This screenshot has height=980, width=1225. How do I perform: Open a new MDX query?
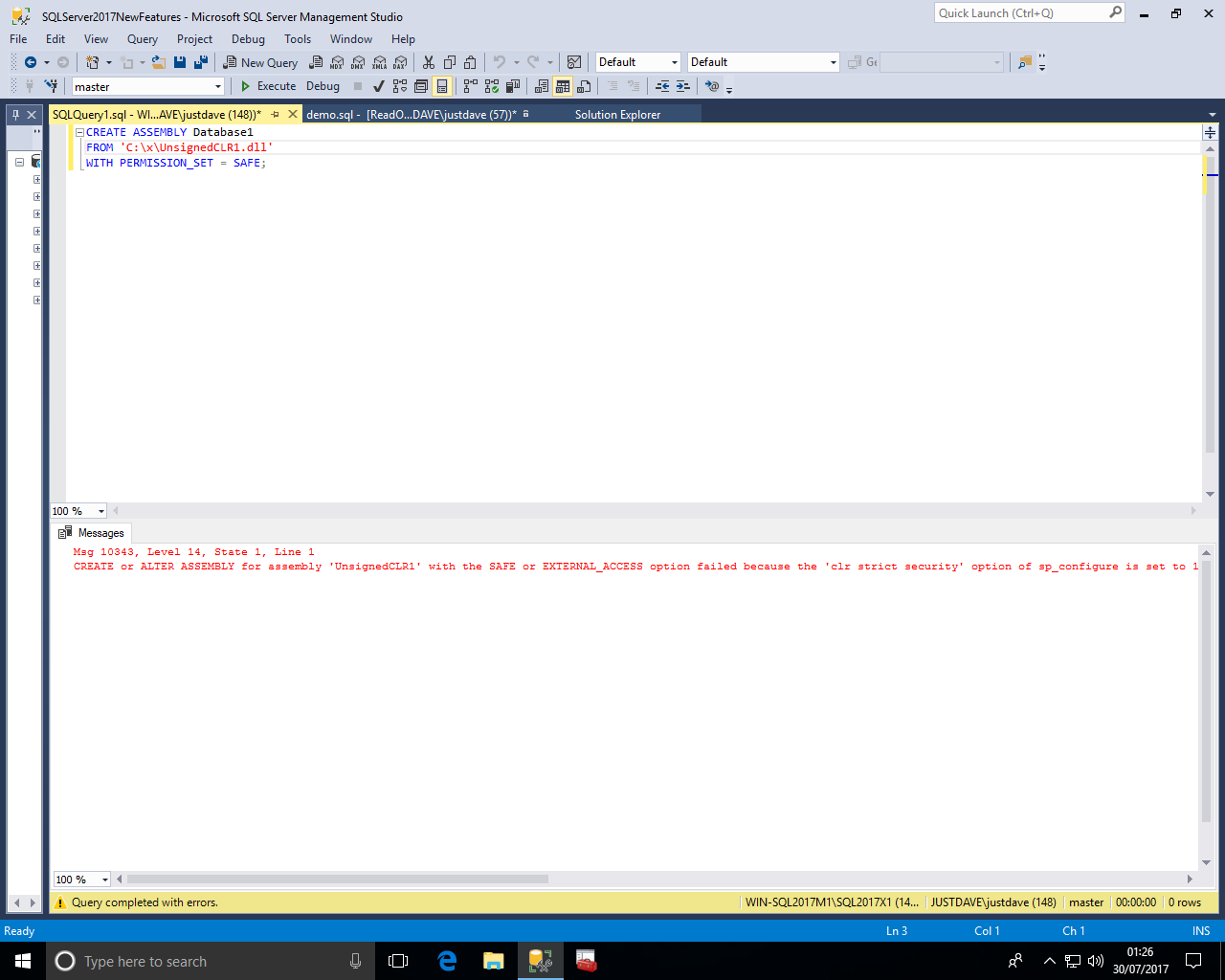tap(337, 62)
